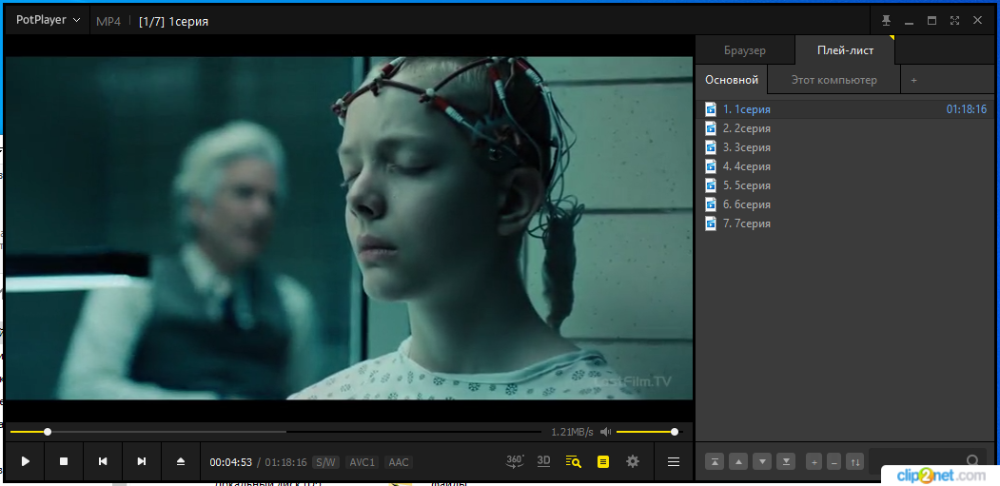This screenshot has width=1000, height=486.
Task: Select playlist item 1. 1серия
Action: tap(845, 109)
